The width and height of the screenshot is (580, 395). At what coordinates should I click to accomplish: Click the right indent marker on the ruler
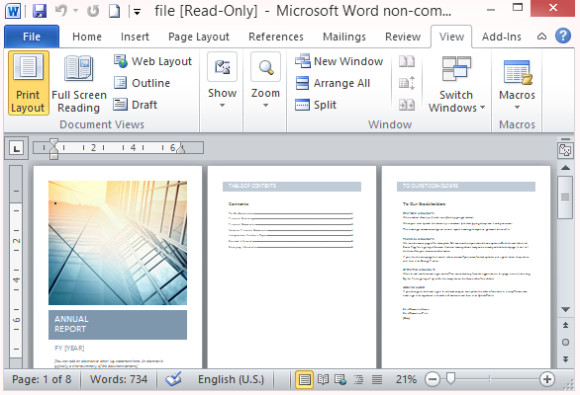(x=181, y=149)
